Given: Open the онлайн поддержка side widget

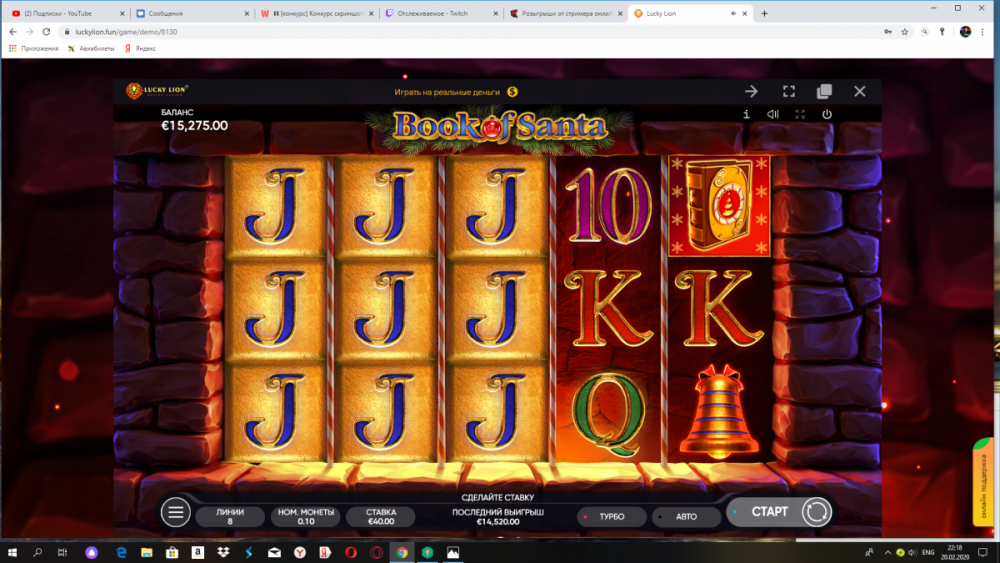Looking at the screenshot, I should point(983,483).
